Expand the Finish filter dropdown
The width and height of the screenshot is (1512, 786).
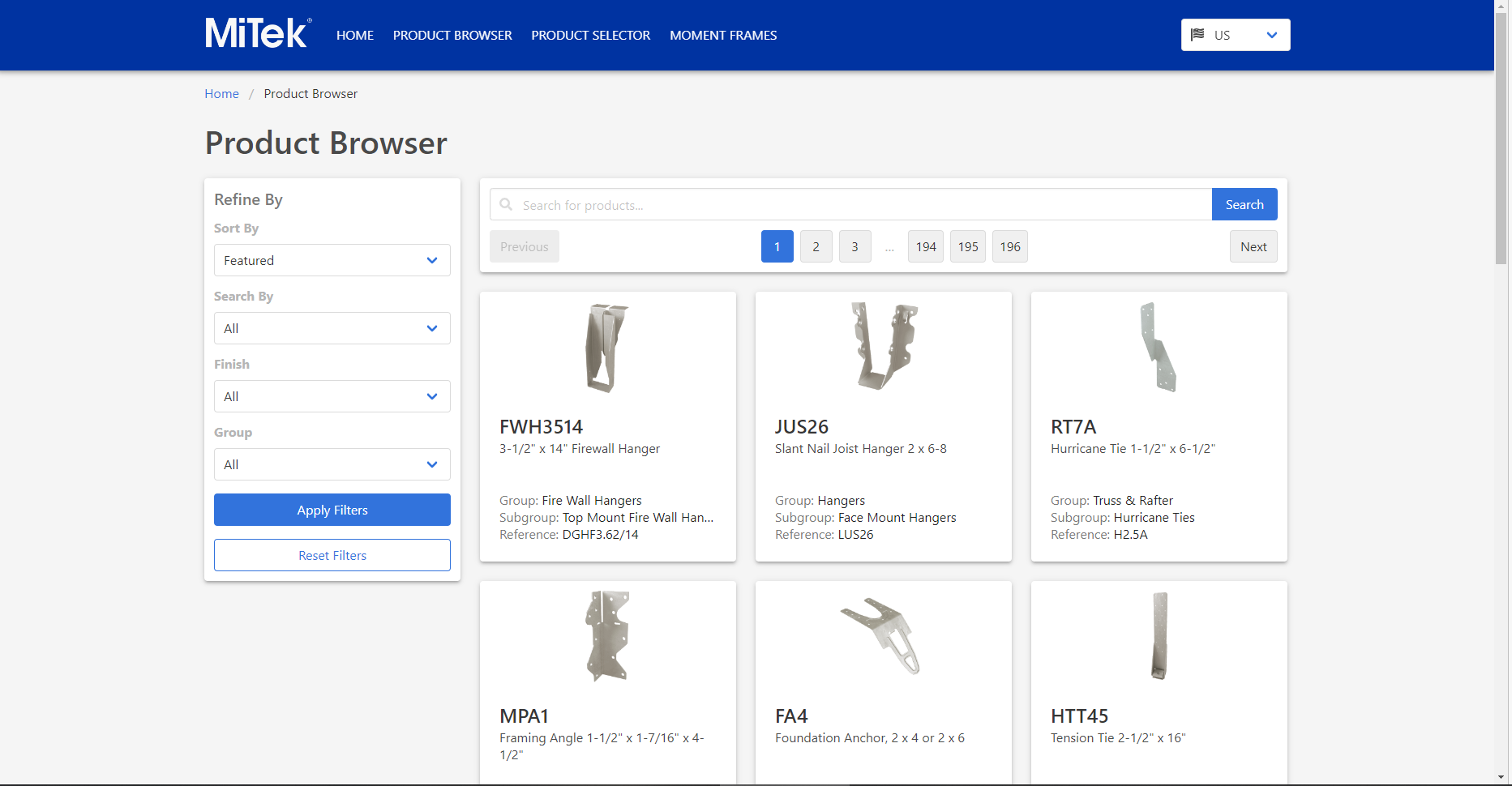(332, 396)
